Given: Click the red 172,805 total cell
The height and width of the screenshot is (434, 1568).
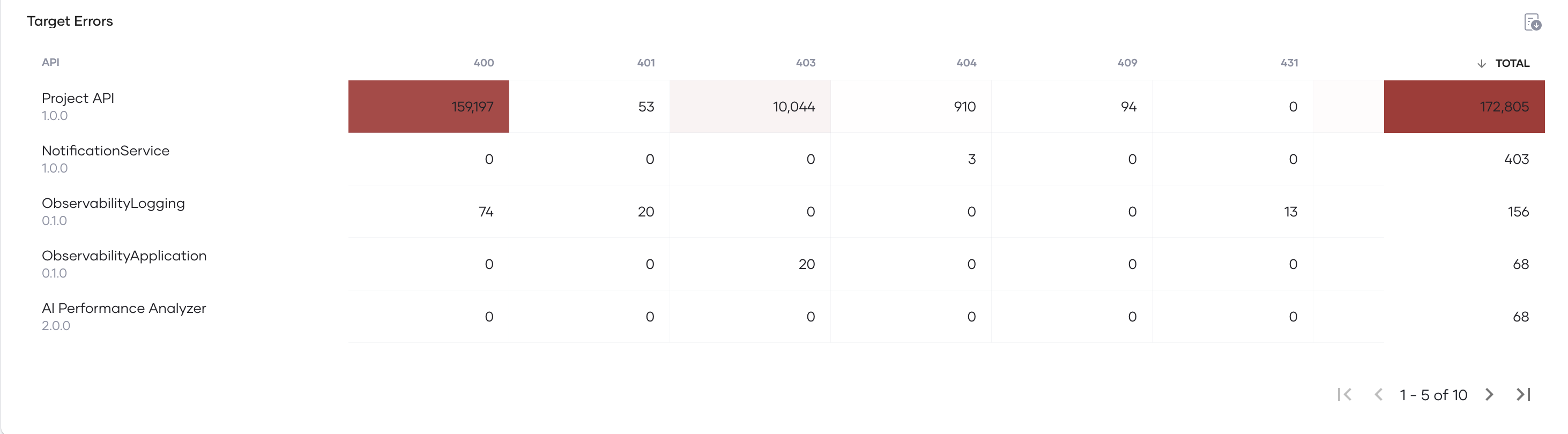Looking at the screenshot, I should point(1465,107).
